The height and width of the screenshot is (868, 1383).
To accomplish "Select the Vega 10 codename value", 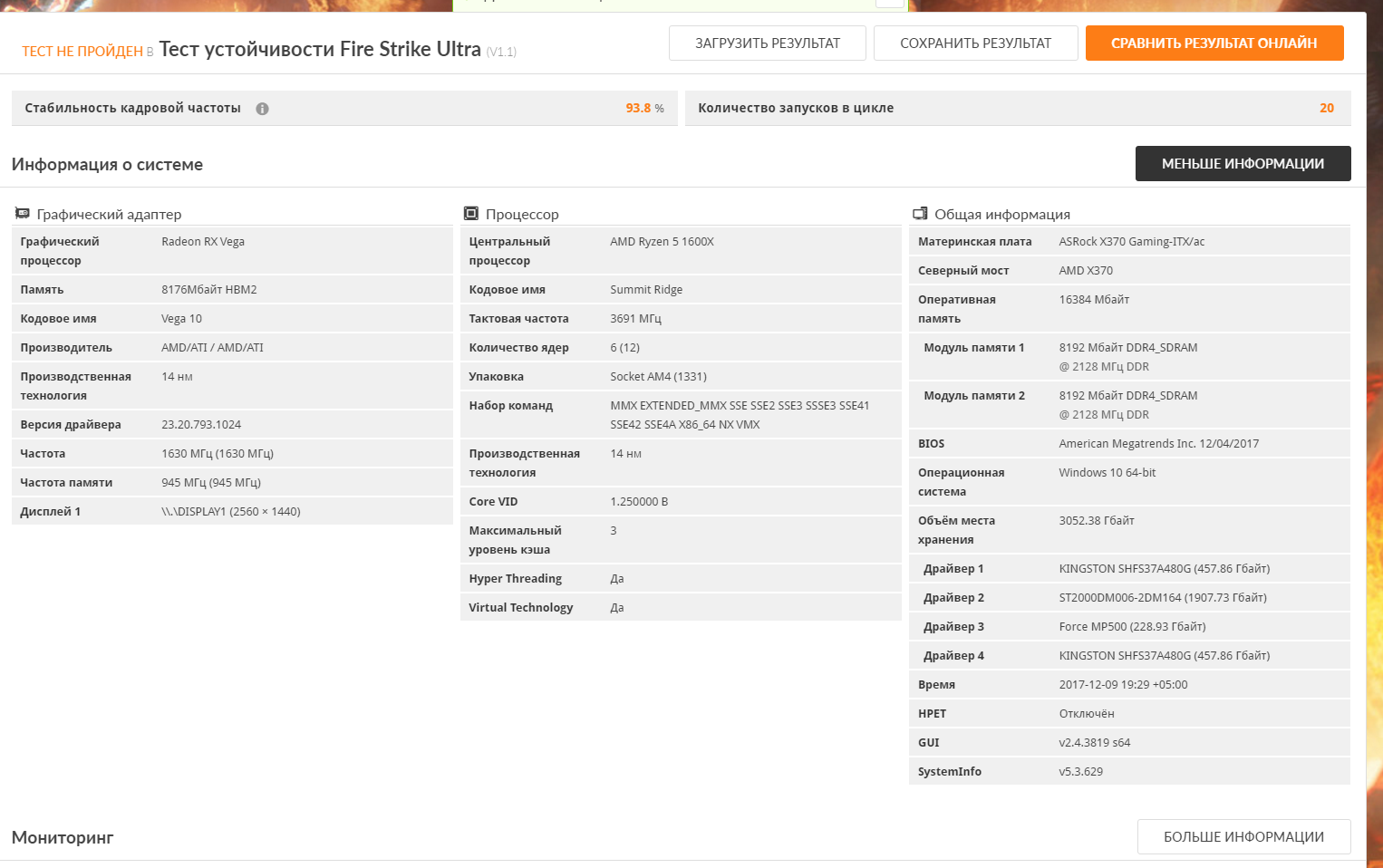I will [x=181, y=319].
